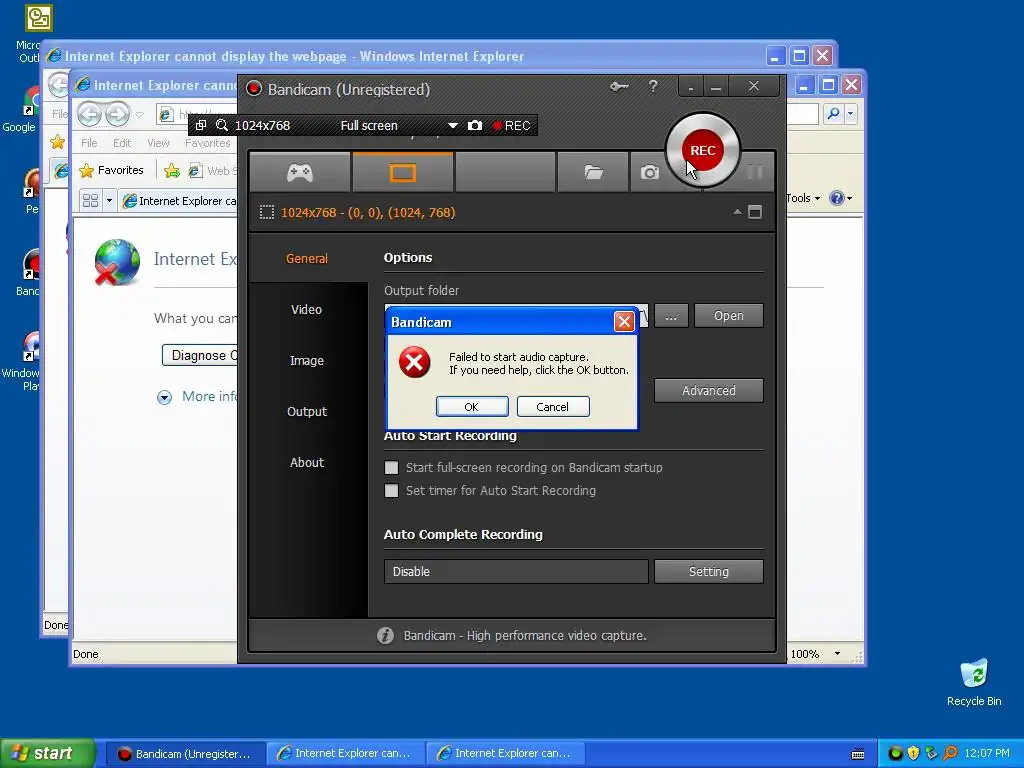Click the Advanced options button

pos(709,391)
